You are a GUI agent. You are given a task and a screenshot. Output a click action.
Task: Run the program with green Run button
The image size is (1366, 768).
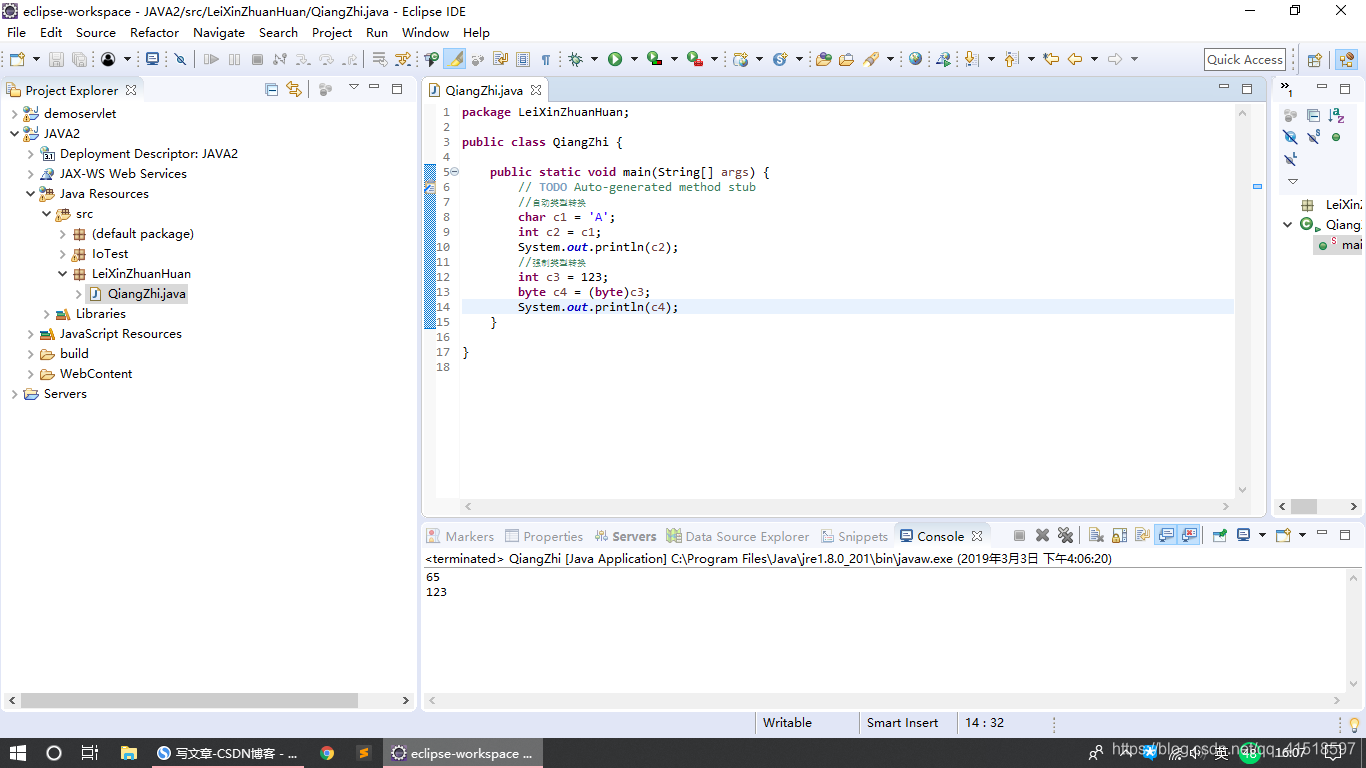(x=615, y=59)
